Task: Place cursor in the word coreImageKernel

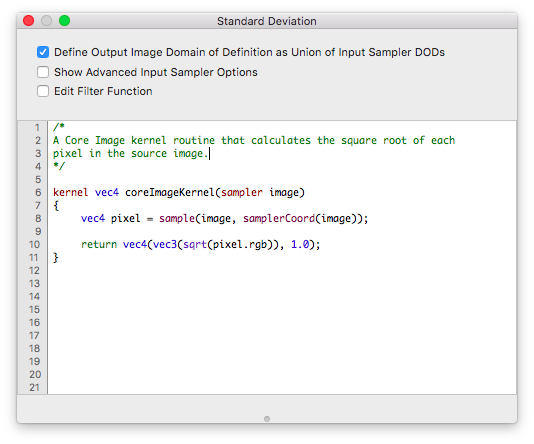Action: (x=170, y=192)
